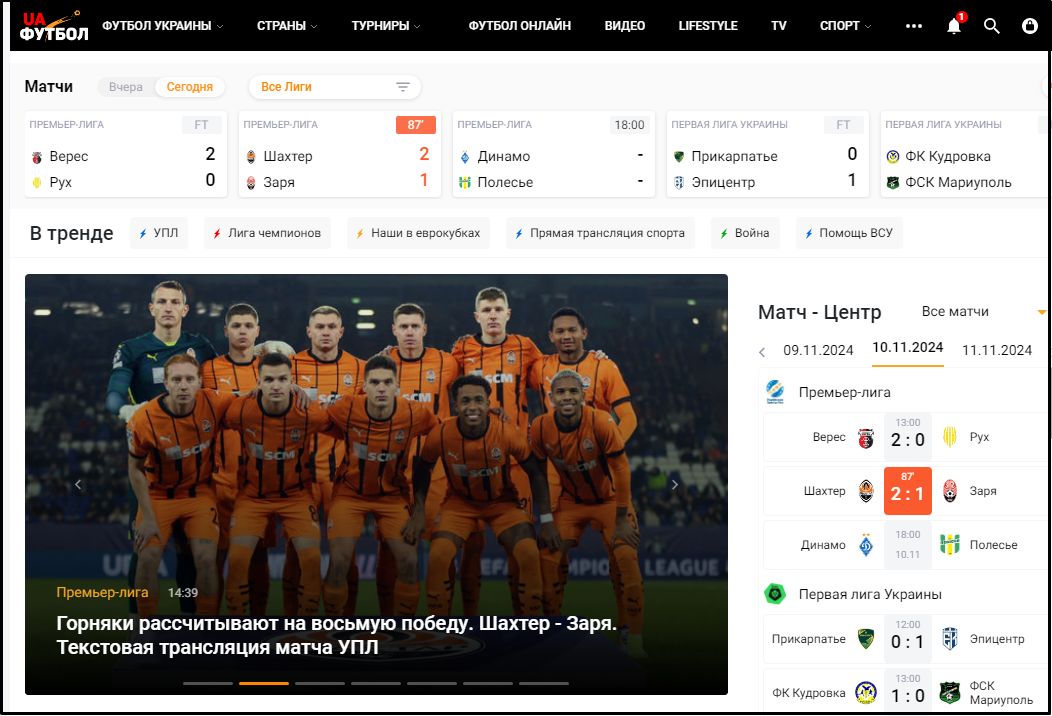Open the search magnifier icon
The width and height of the screenshot is (1052, 716).
[x=992, y=26]
